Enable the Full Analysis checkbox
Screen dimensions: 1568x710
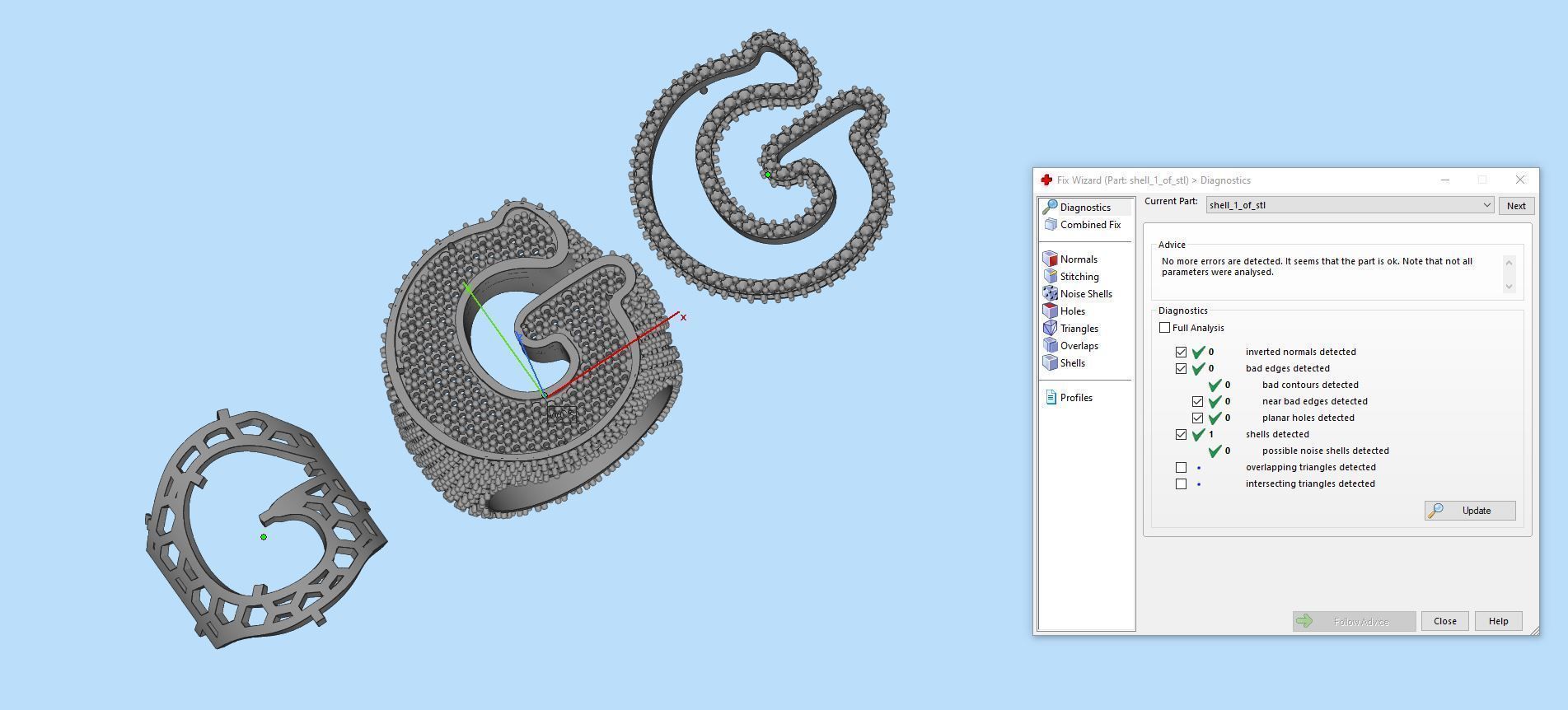[x=1164, y=328]
